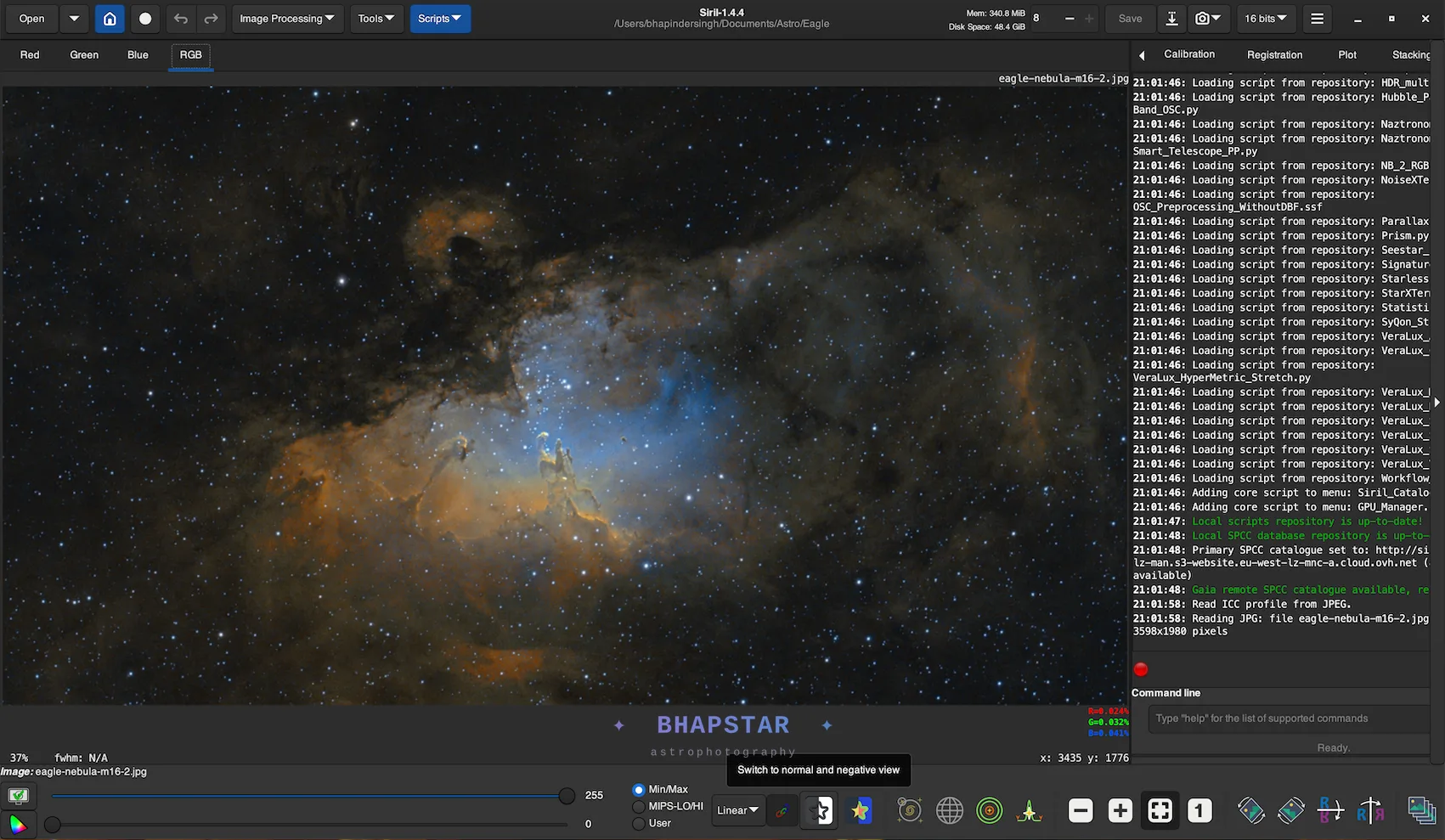The width and height of the screenshot is (1445, 840).
Task: Expand the Scripts menu
Action: [x=440, y=19]
